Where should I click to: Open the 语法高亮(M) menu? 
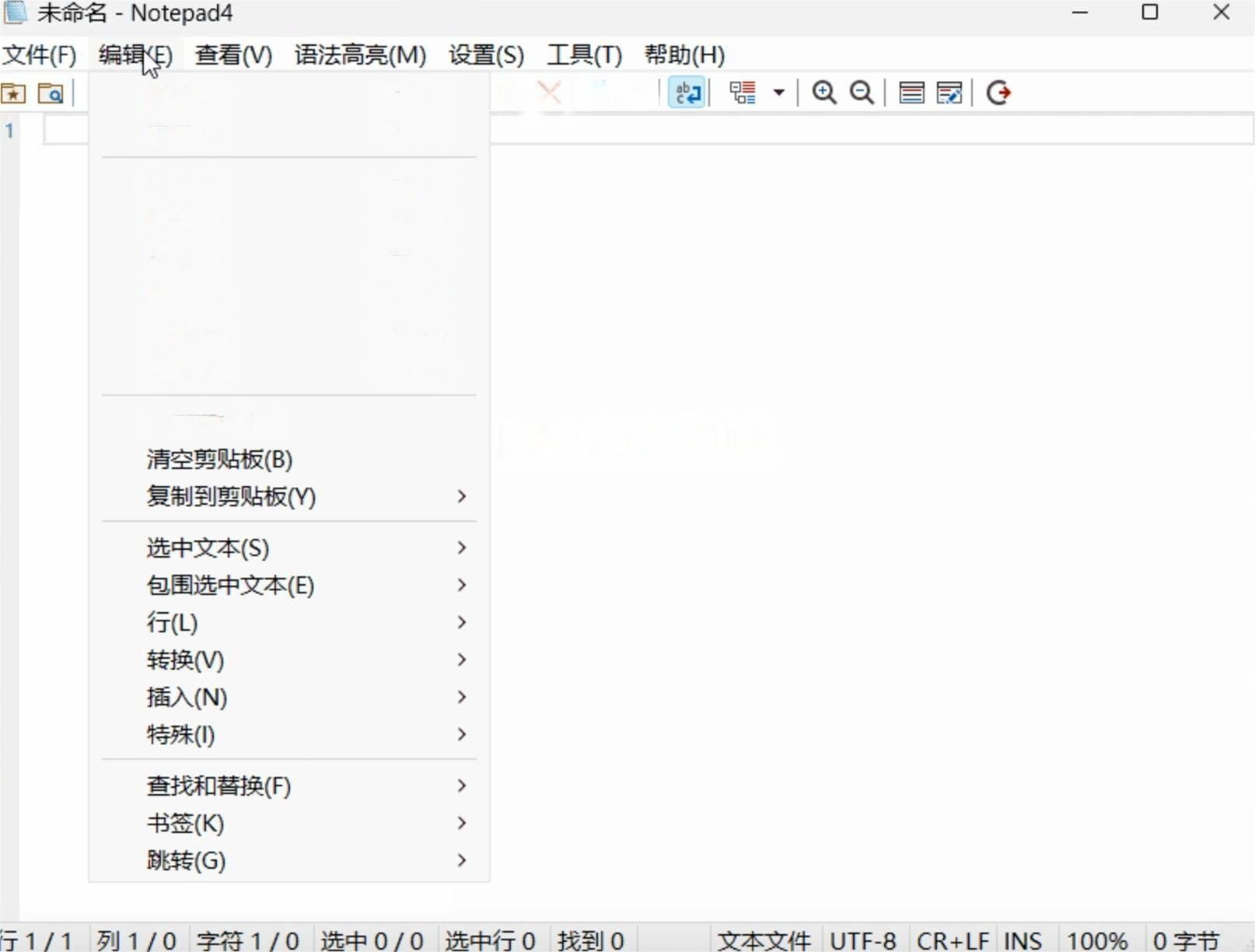tap(360, 55)
